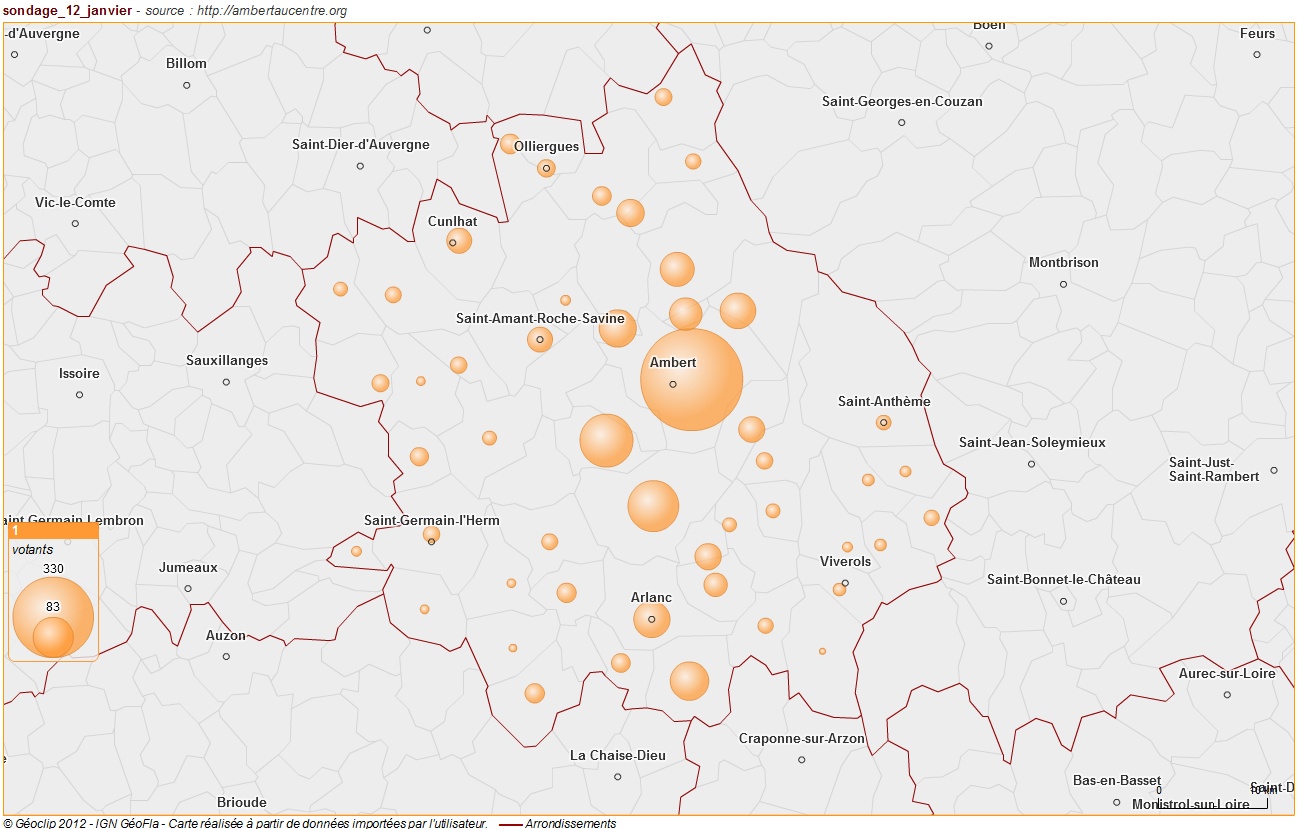Image resolution: width=1298 pixels, height=829 pixels.
Task: Select the Billom town dot
Action: click(187, 85)
